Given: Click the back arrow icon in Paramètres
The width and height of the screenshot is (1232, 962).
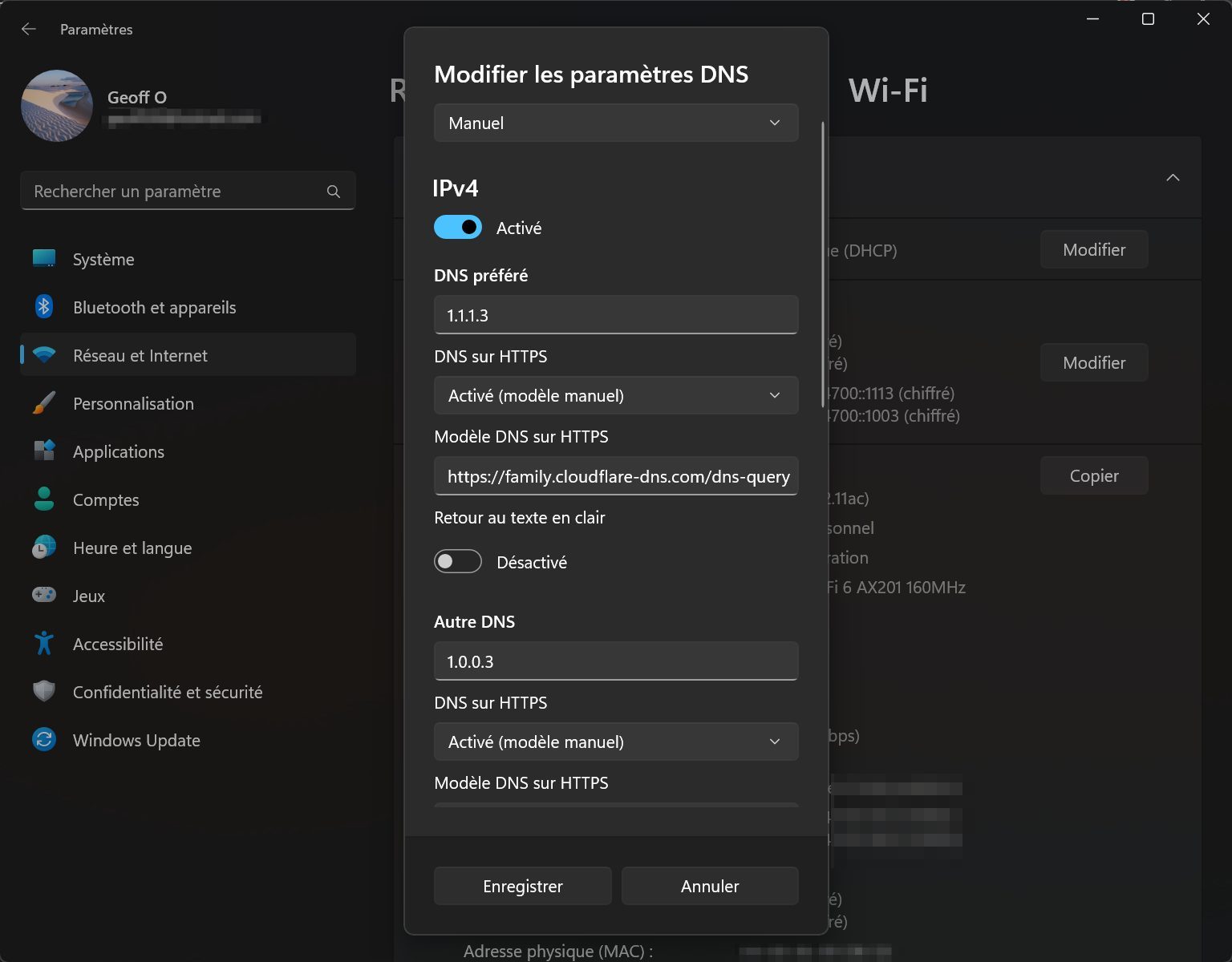Looking at the screenshot, I should 29,29.
